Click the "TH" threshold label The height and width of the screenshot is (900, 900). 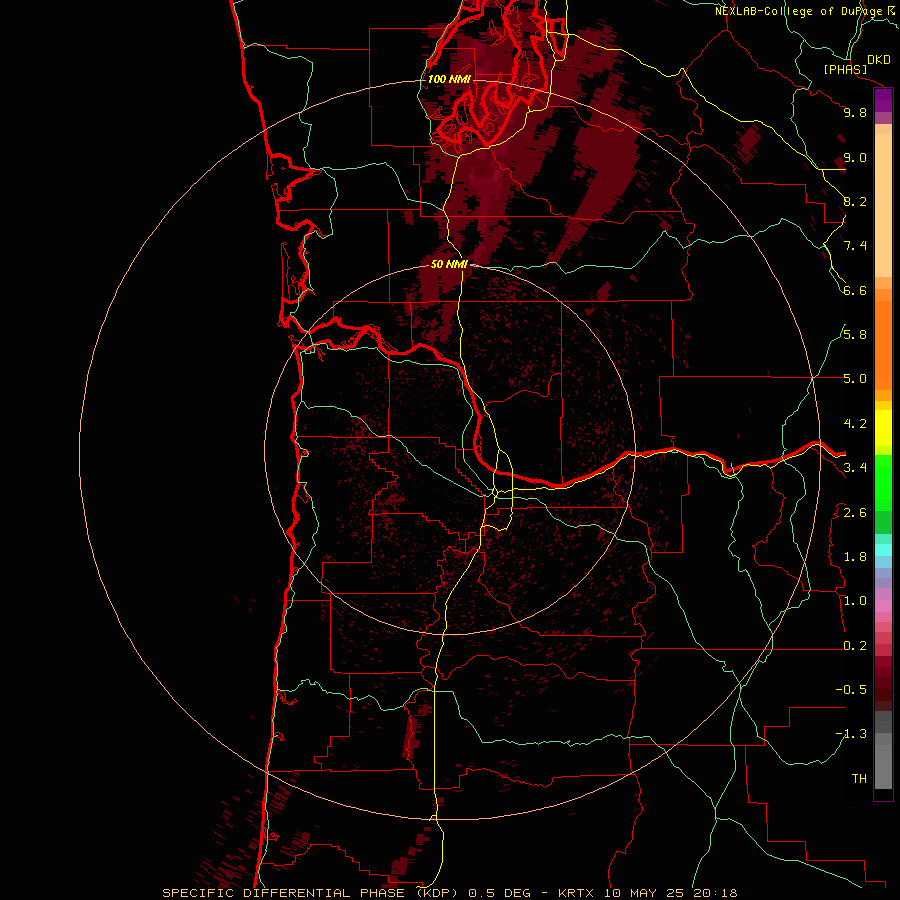click(859, 779)
